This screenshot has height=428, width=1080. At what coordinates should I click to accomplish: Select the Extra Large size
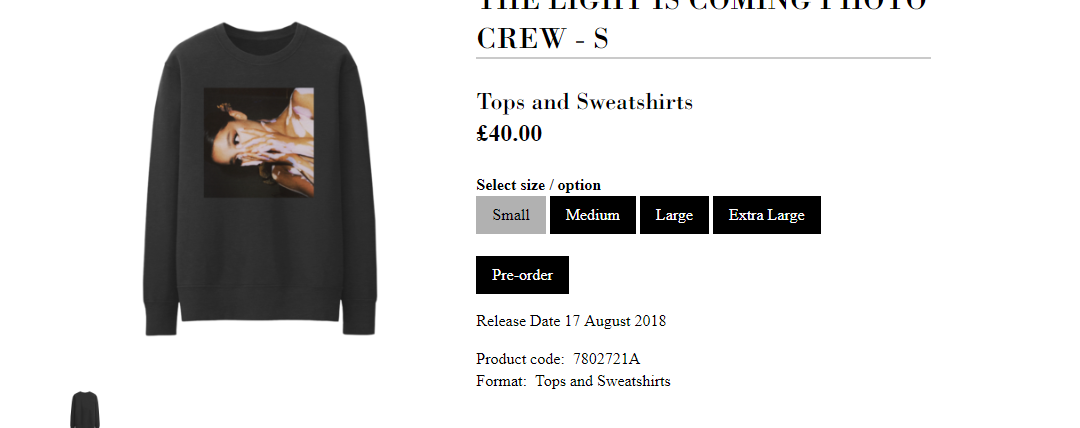(766, 215)
